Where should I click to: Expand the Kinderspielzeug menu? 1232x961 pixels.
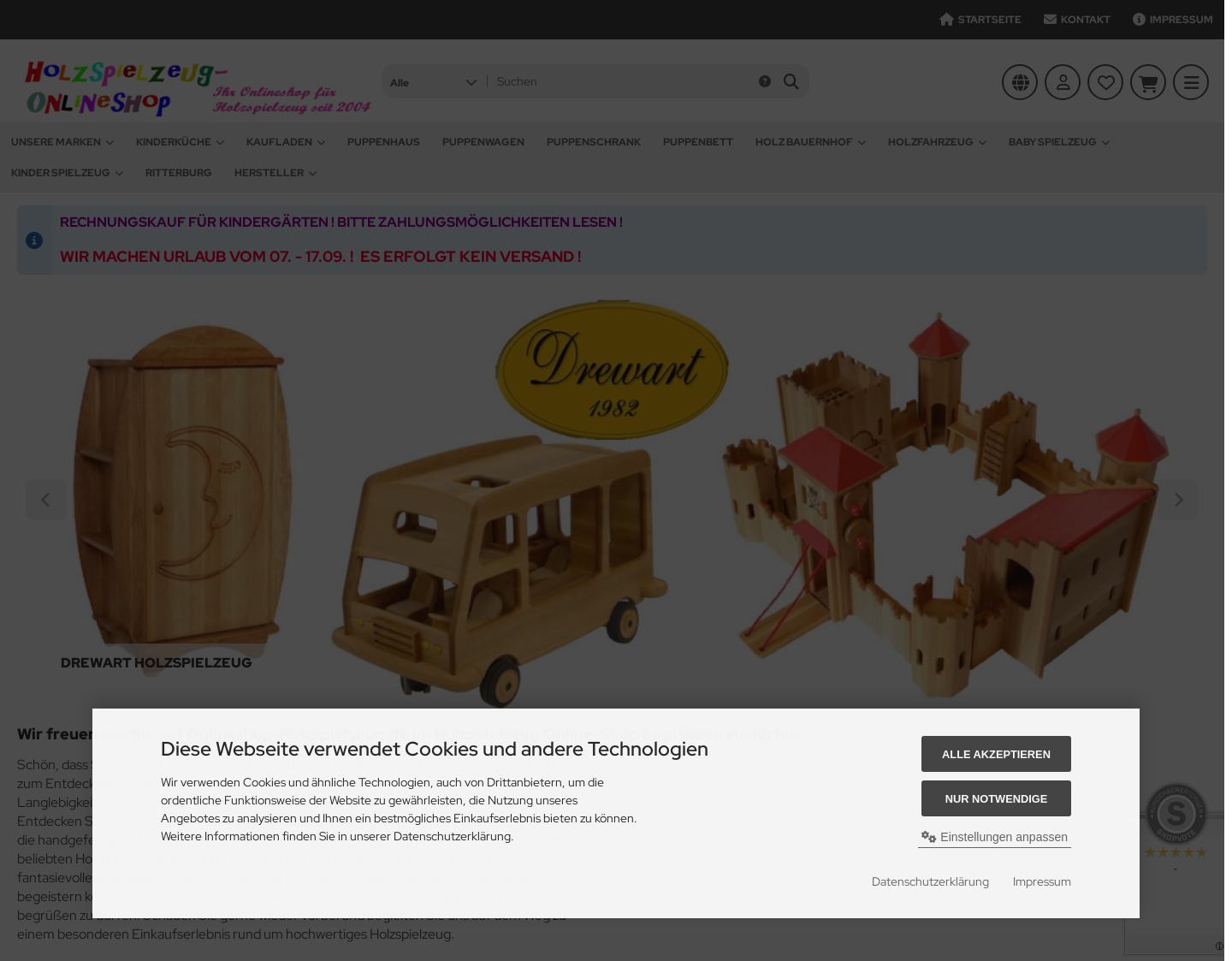pos(67,173)
